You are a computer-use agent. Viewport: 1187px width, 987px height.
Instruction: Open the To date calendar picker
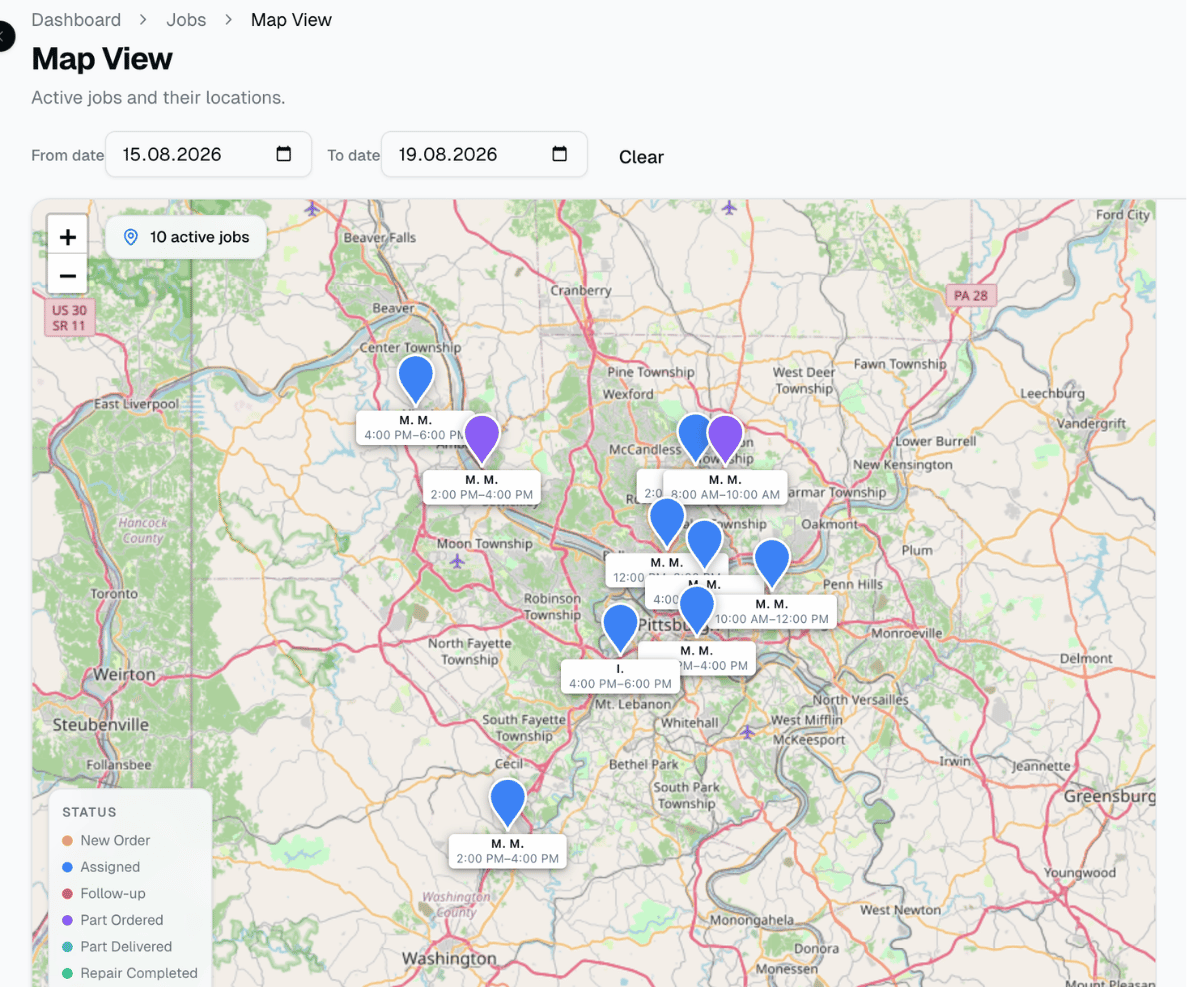pyautogui.click(x=559, y=154)
